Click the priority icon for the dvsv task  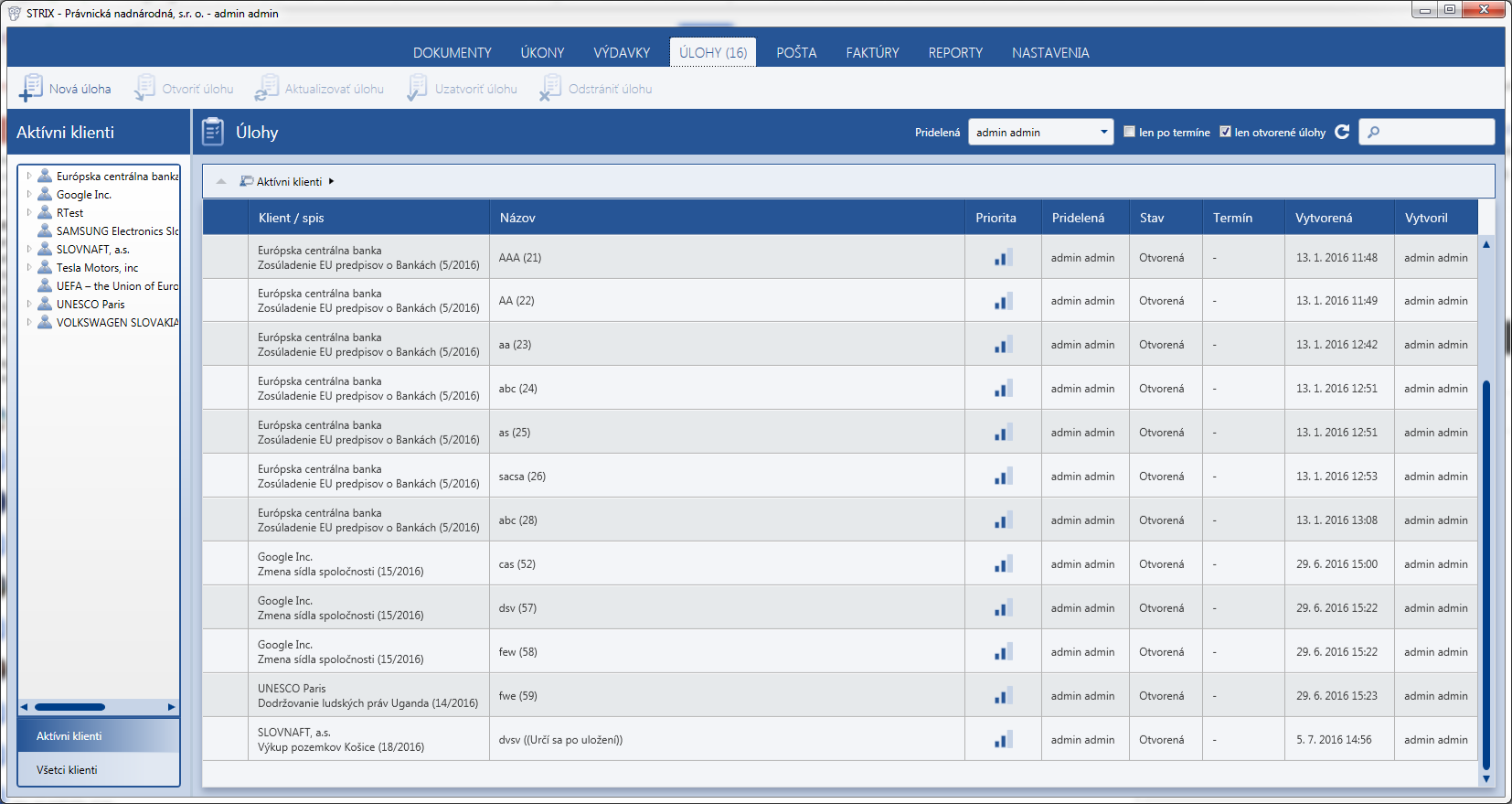(x=1003, y=740)
